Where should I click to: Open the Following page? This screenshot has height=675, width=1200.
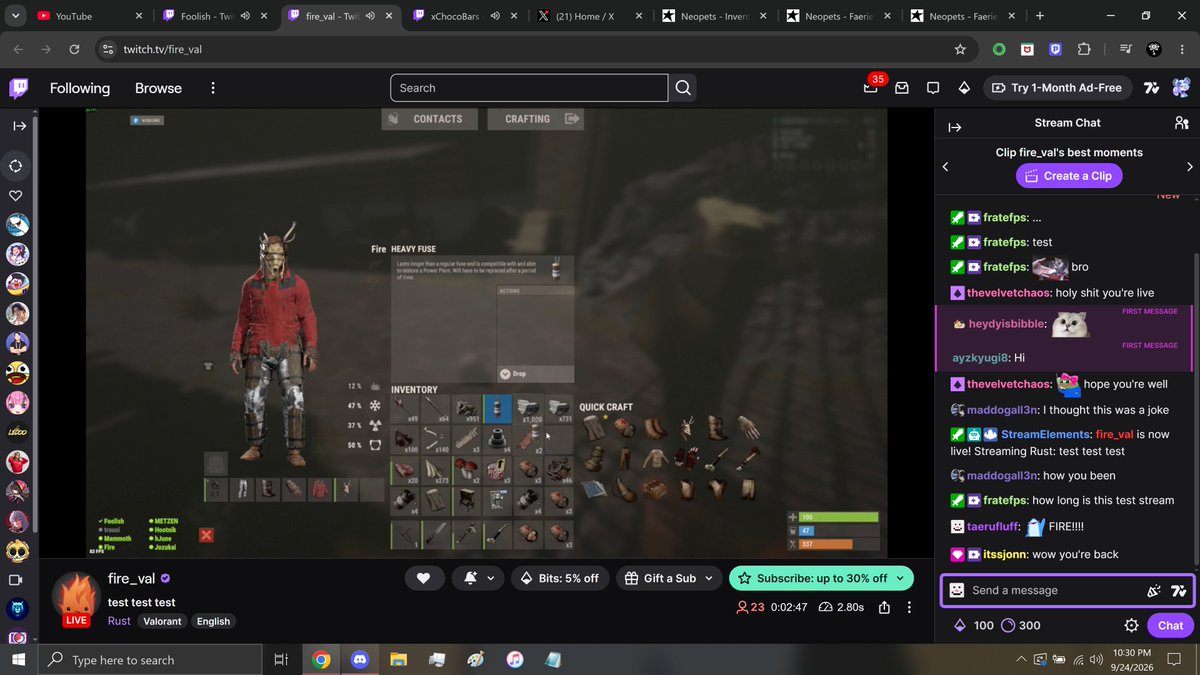point(80,88)
